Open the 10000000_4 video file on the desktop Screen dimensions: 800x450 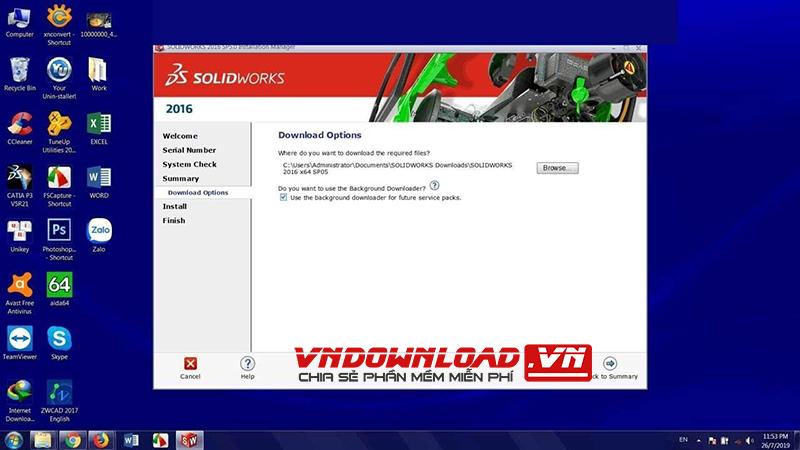98,24
